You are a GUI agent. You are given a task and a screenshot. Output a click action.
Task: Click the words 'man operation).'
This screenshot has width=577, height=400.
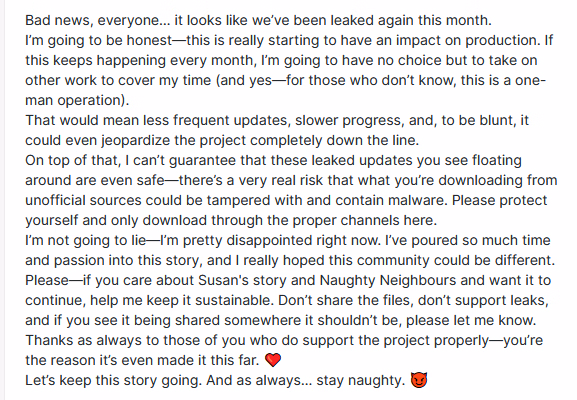coord(77,100)
